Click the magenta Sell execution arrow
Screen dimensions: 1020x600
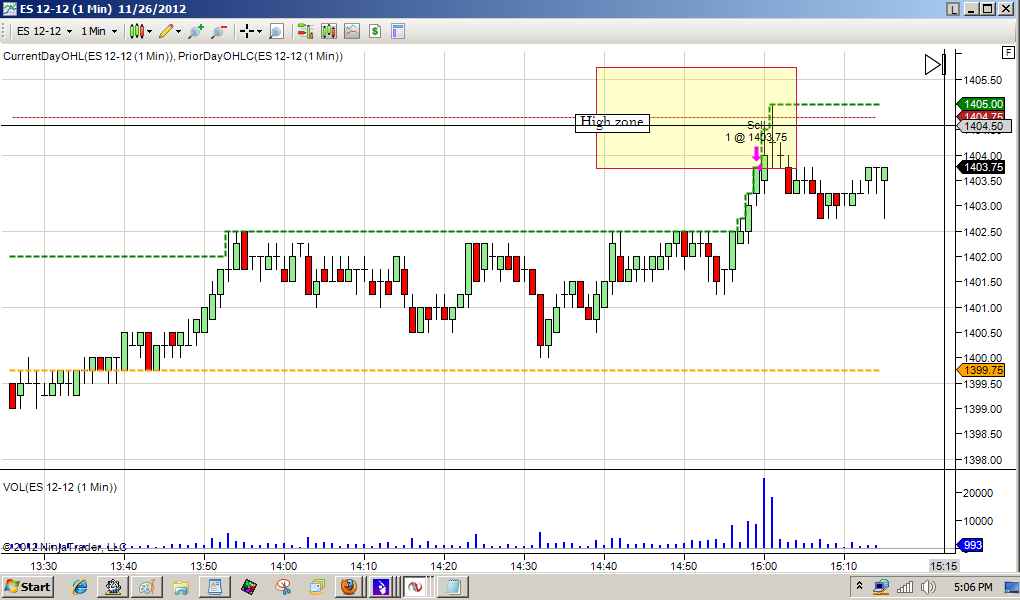point(756,154)
